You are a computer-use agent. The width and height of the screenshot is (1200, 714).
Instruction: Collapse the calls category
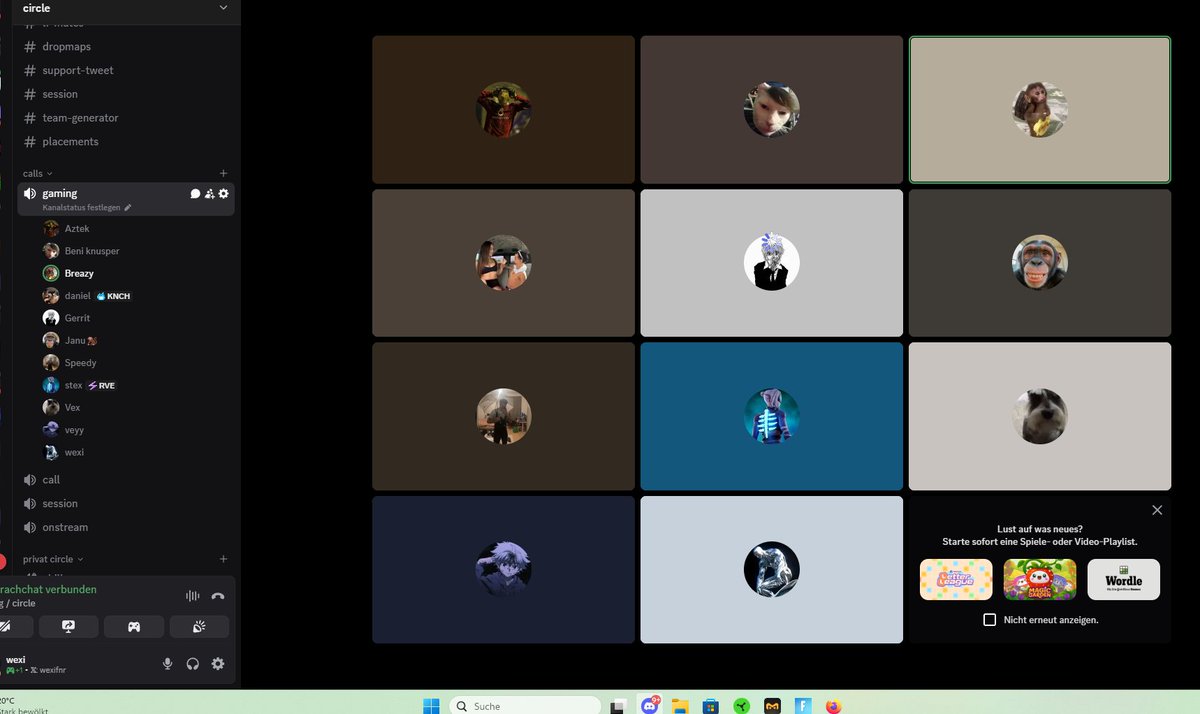pos(38,173)
